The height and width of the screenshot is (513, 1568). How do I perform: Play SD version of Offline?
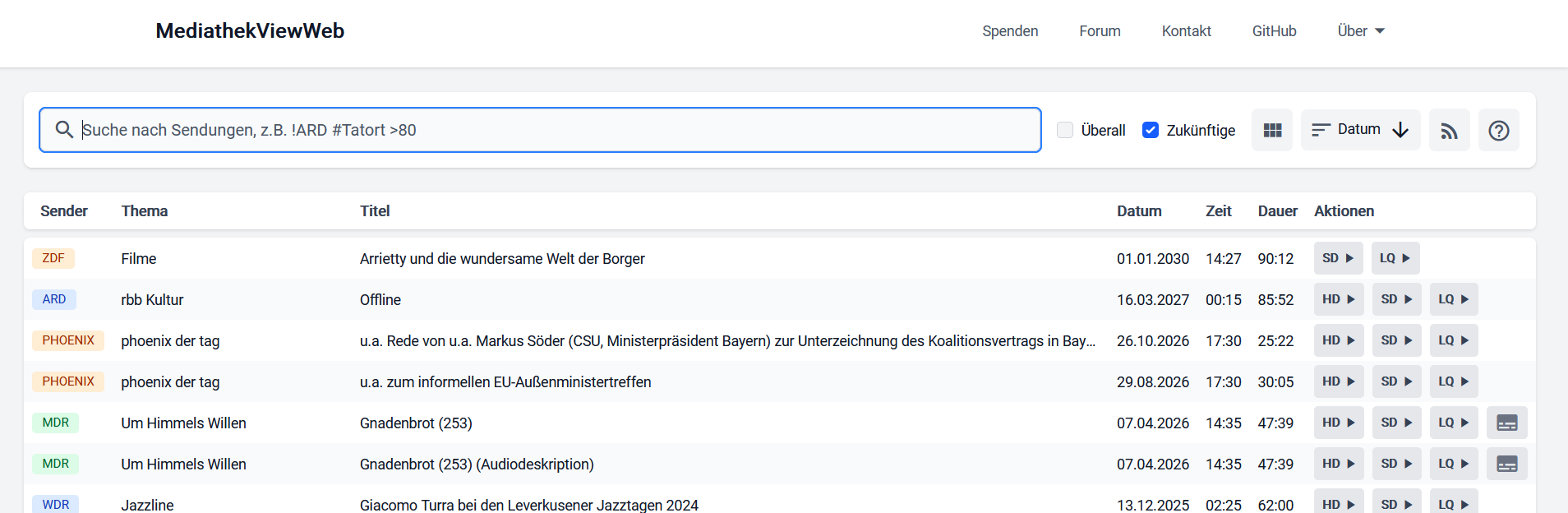click(1397, 299)
